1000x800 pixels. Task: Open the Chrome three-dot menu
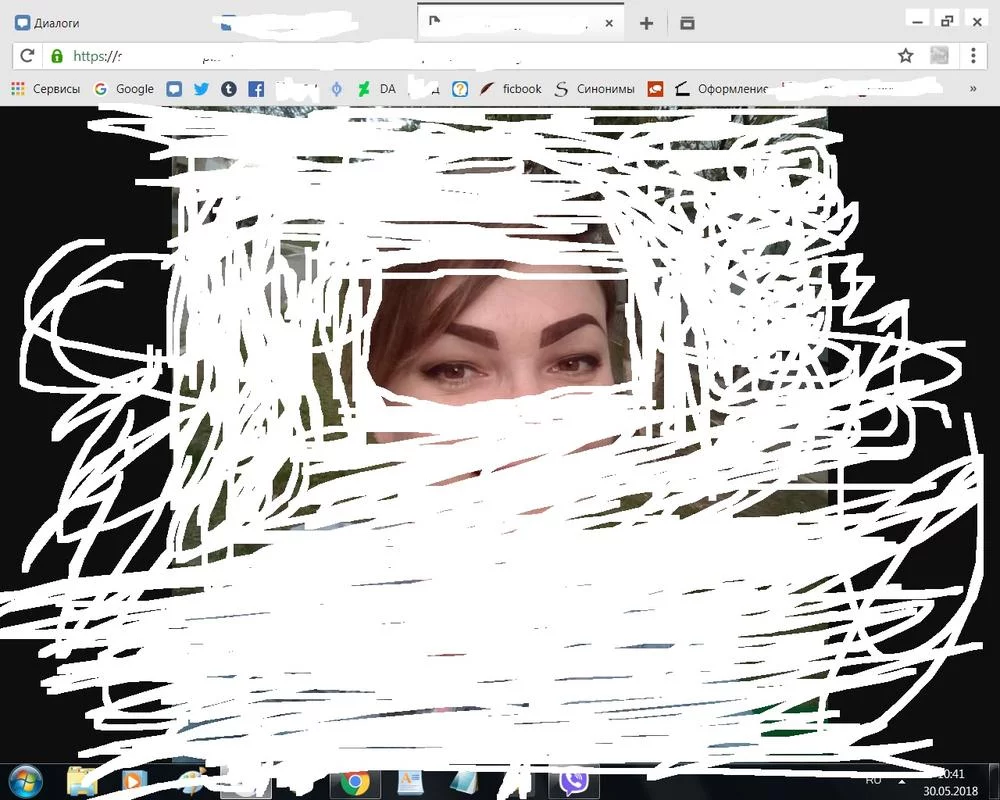tap(975, 56)
